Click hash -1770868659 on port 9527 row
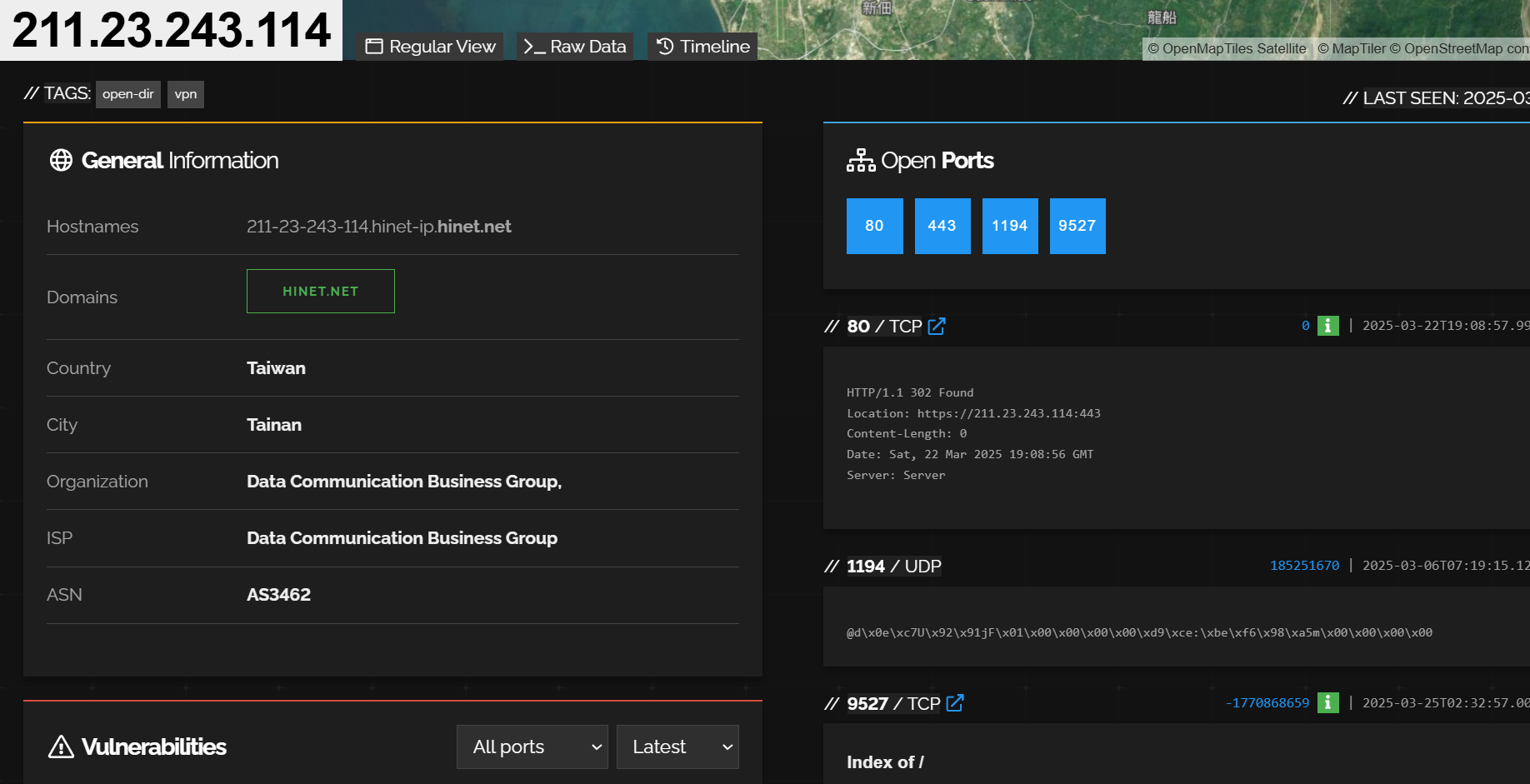This screenshot has height=784, width=1530. pos(1267,703)
